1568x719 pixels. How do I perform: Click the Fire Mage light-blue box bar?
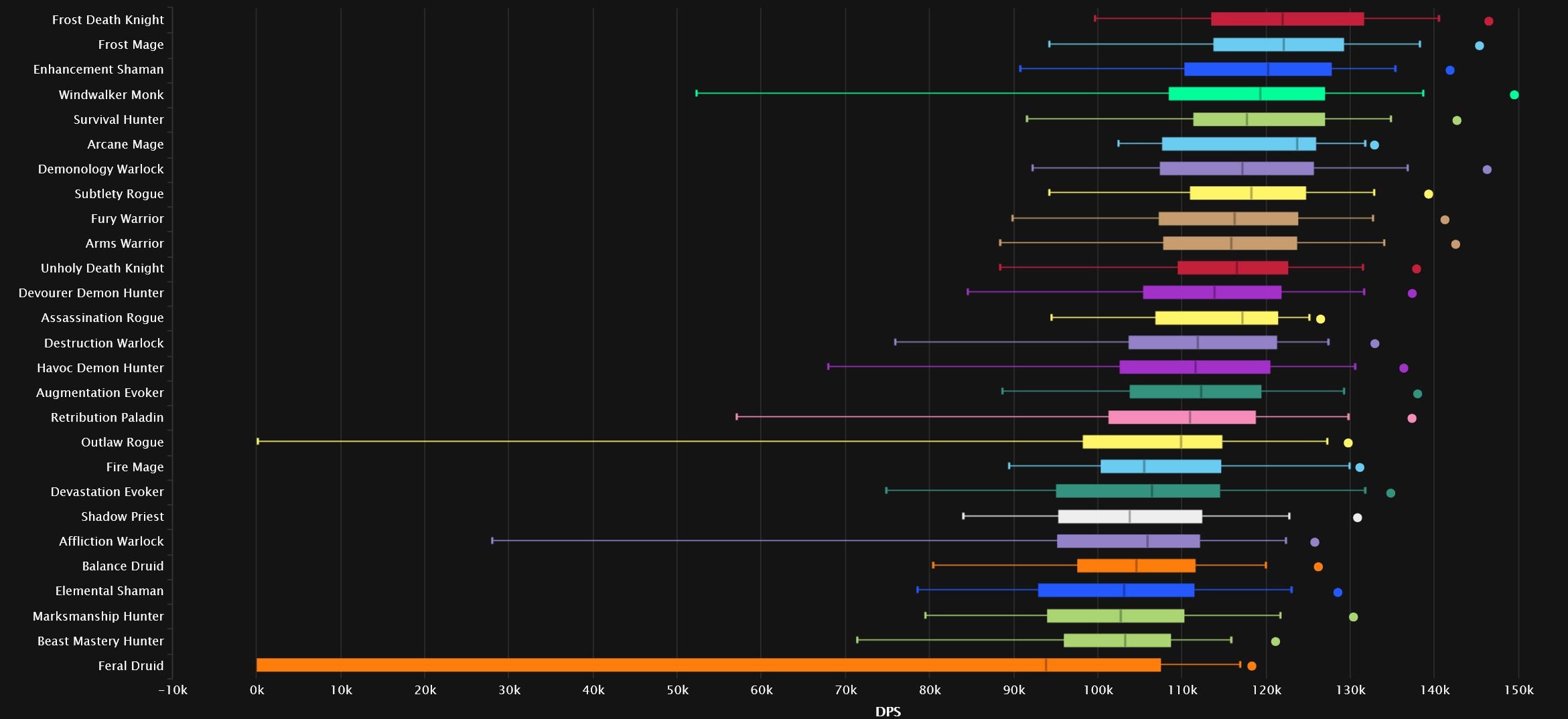(x=1161, y=467)
